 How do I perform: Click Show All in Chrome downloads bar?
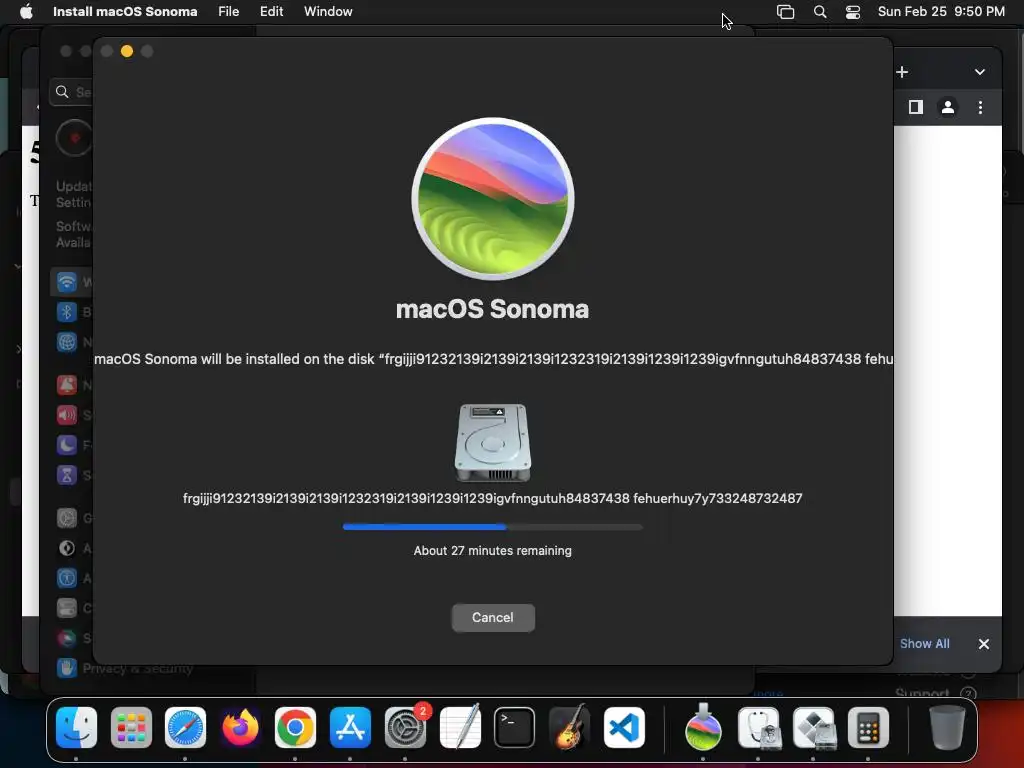pos(924,643)
